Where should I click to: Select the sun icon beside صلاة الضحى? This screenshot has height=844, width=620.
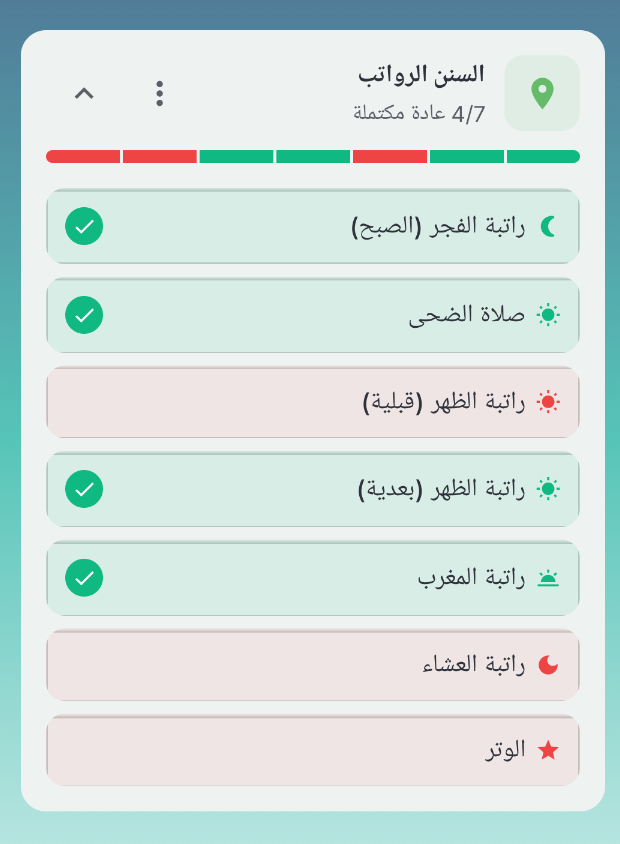pos(549,314)
